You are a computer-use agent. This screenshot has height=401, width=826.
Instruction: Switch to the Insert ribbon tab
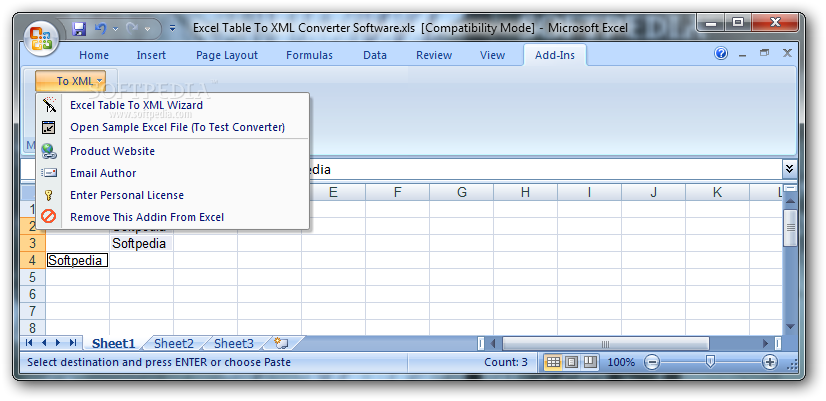[151, 55]
